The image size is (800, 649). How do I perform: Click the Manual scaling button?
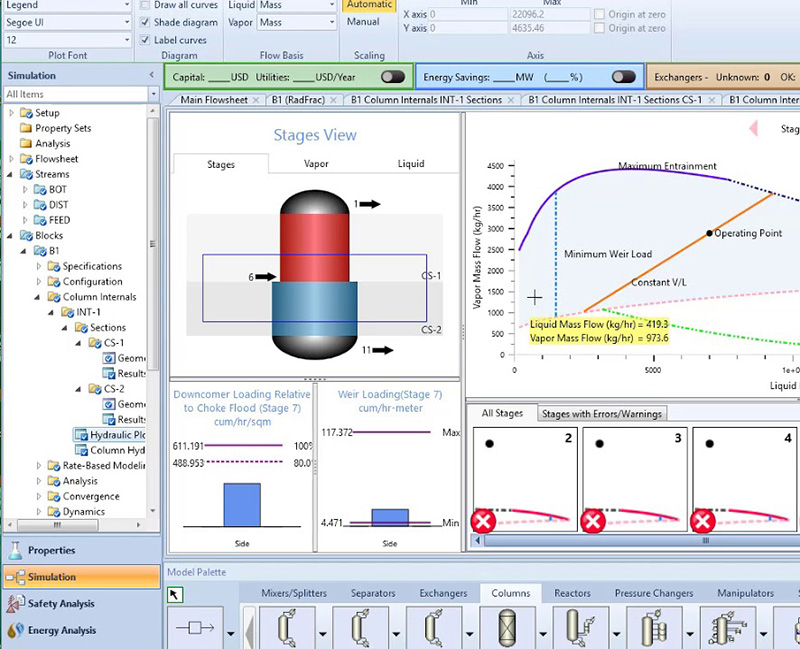tap(362, 22)
